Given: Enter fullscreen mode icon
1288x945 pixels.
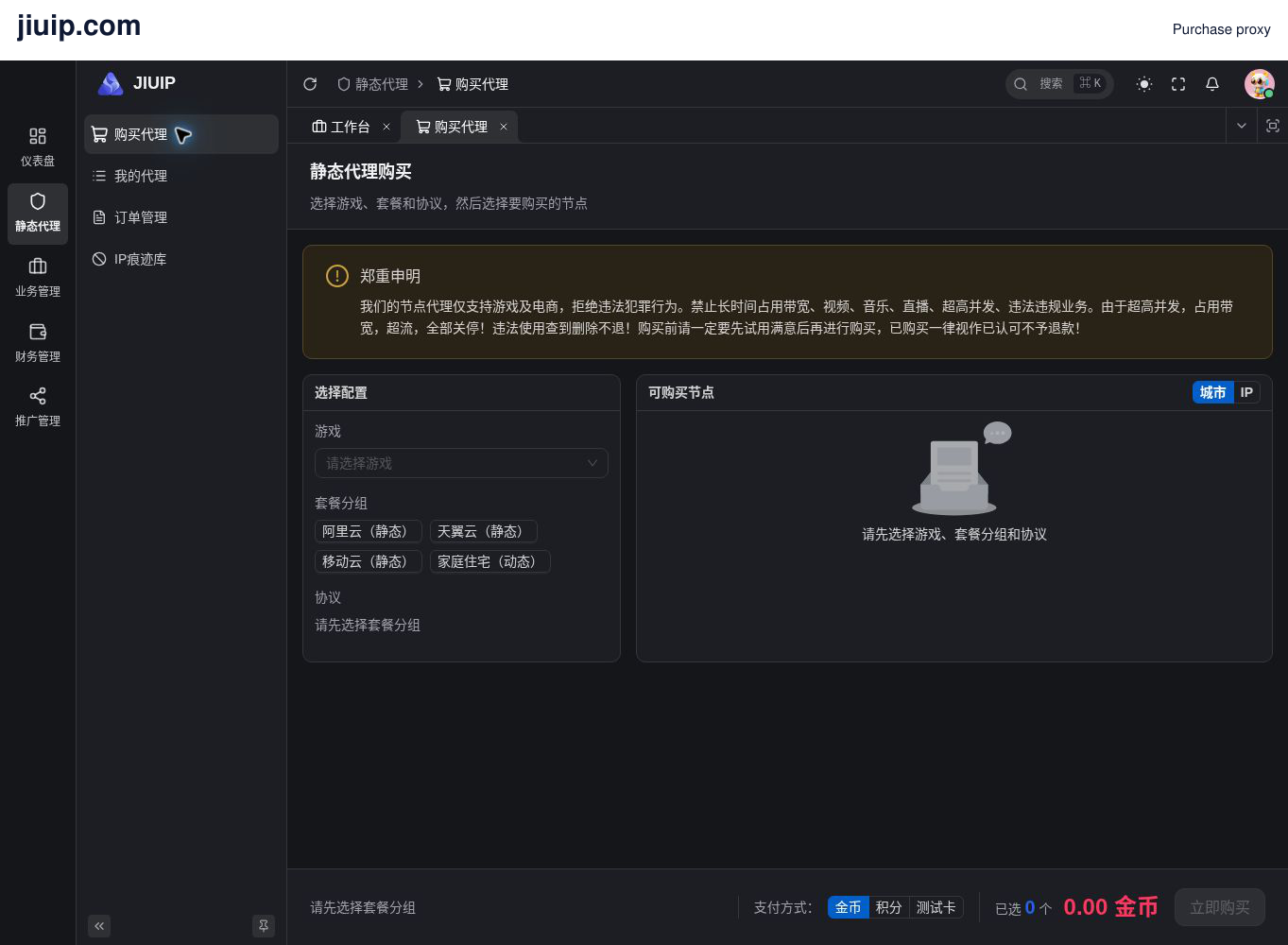Looking at the screenshot, I should 1178,84.
